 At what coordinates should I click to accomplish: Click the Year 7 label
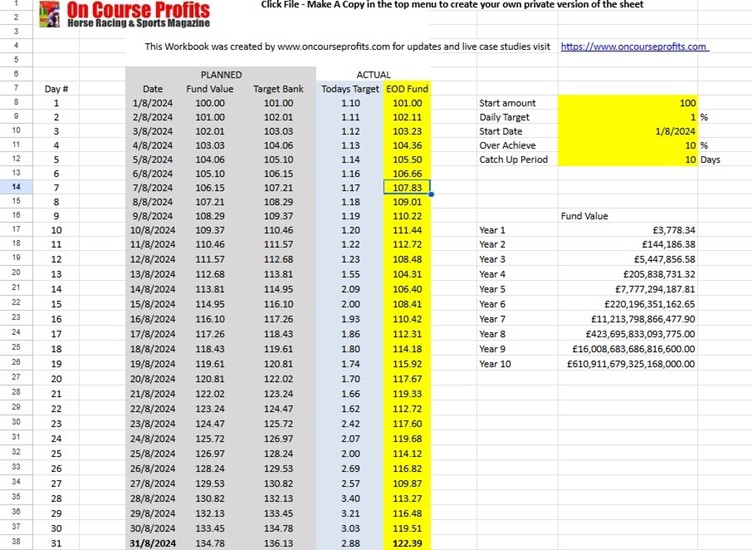pyautogui.click(x=492, y=319)
